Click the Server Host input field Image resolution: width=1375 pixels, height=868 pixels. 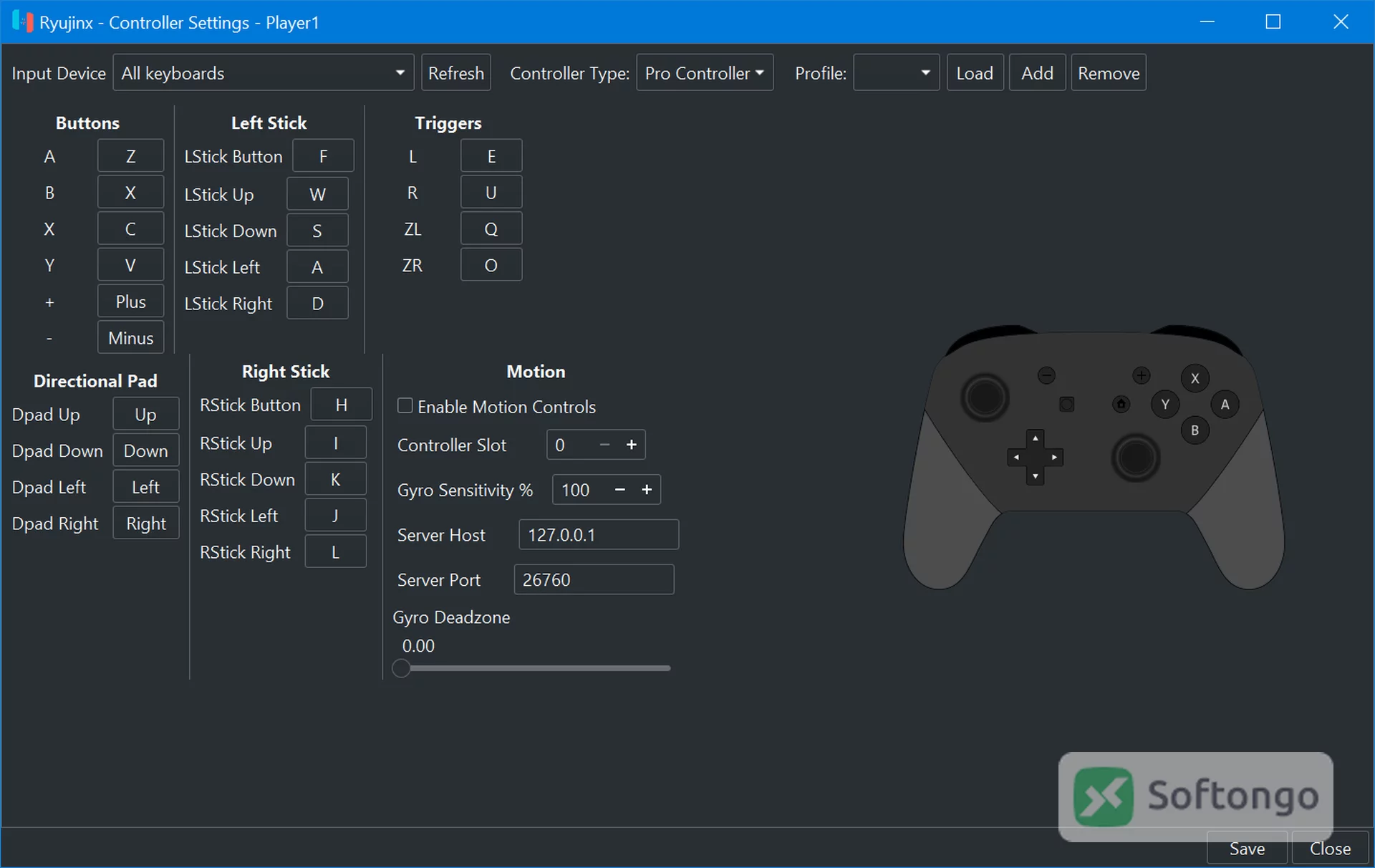pyautogui.click(x=598, y=535)
